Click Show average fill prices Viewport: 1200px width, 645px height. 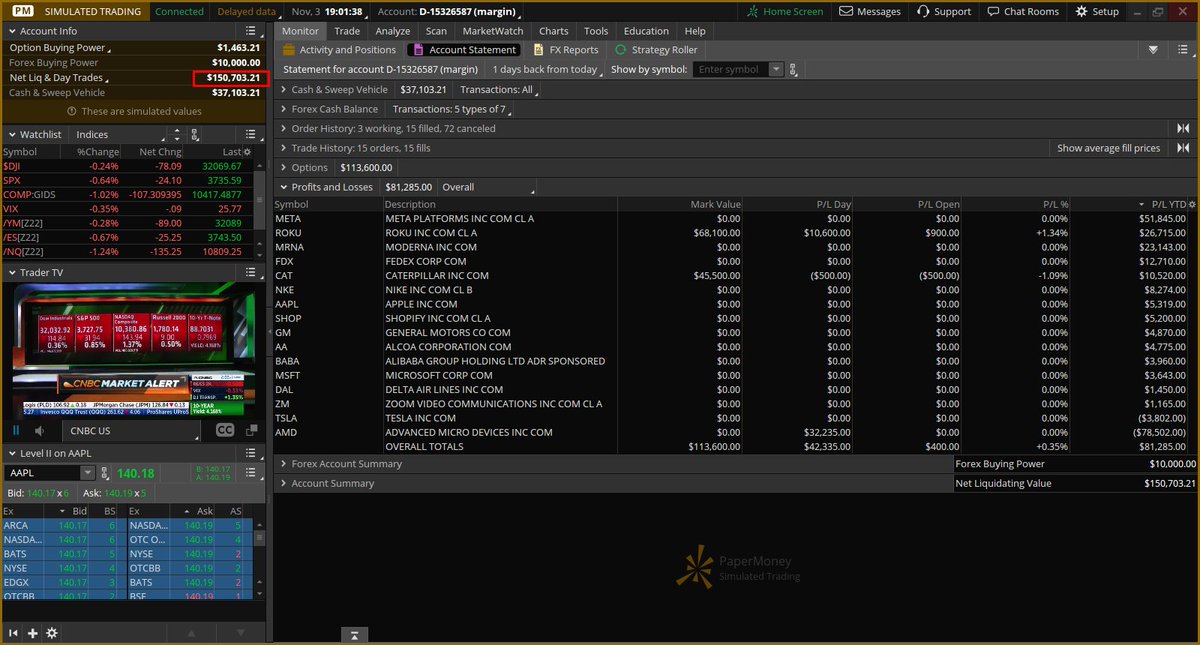(x=1109, y=148)
